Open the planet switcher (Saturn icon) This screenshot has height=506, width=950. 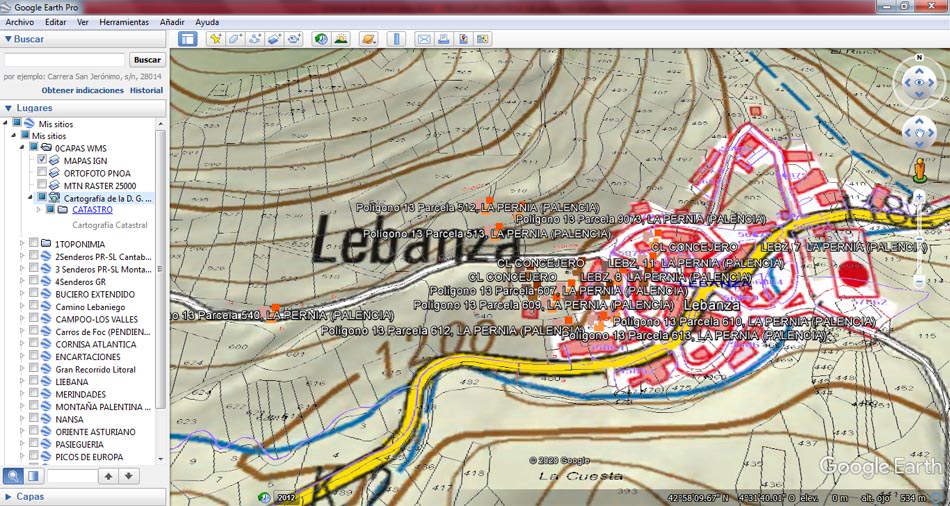coord(368,39)
